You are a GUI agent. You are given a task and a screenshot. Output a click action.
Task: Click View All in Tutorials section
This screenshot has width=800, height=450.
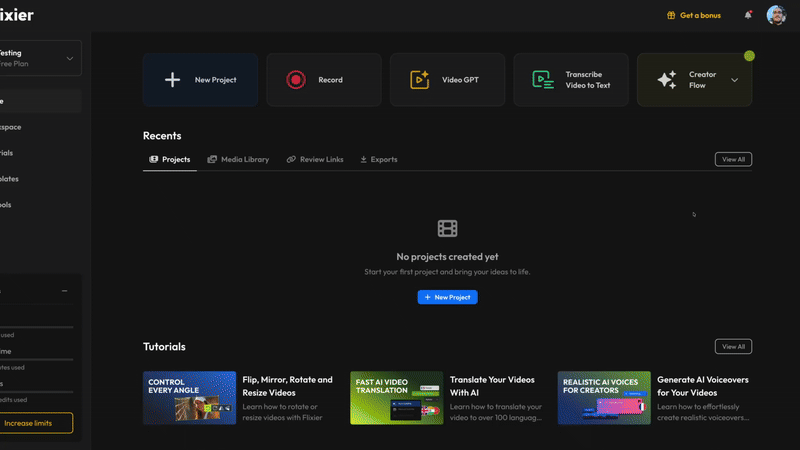(x=733, y=346)
